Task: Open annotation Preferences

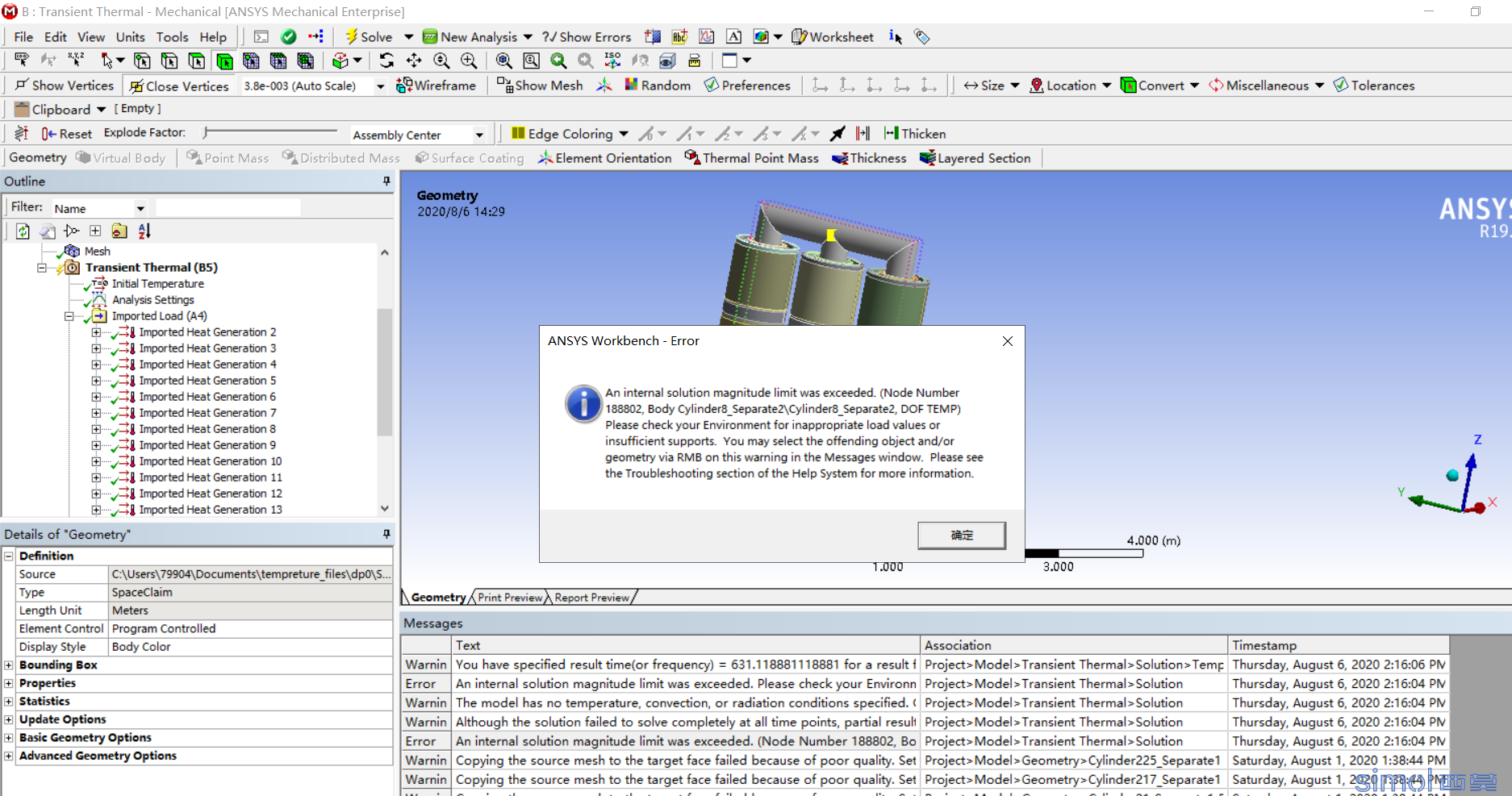Action: click(x=747, y=85)
